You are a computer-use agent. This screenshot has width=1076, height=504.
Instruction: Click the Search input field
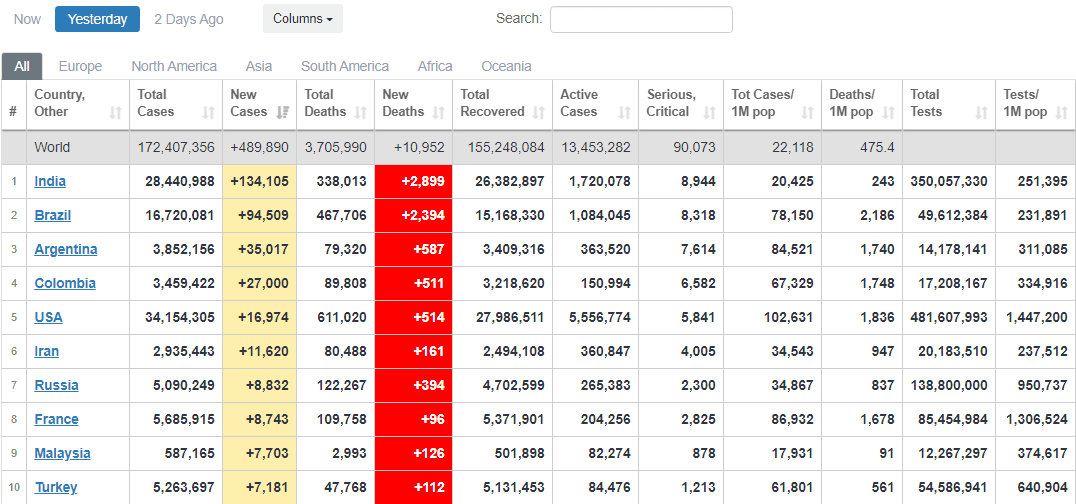640,19
